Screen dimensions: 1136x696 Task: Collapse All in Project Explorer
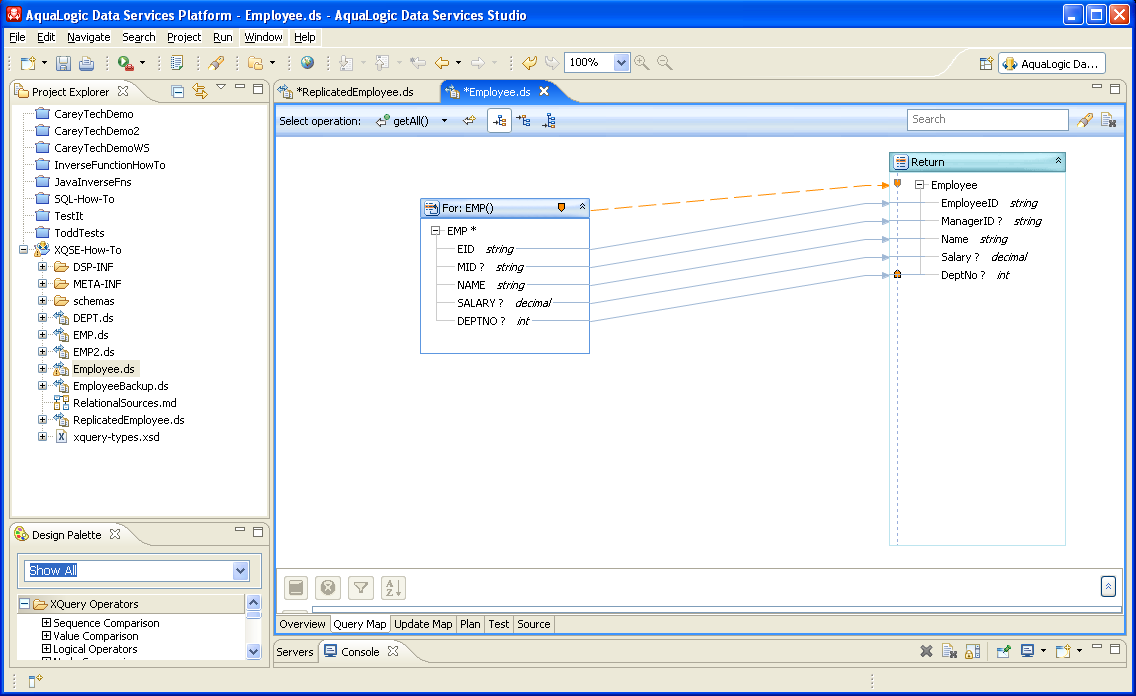(x=178, y=91)
